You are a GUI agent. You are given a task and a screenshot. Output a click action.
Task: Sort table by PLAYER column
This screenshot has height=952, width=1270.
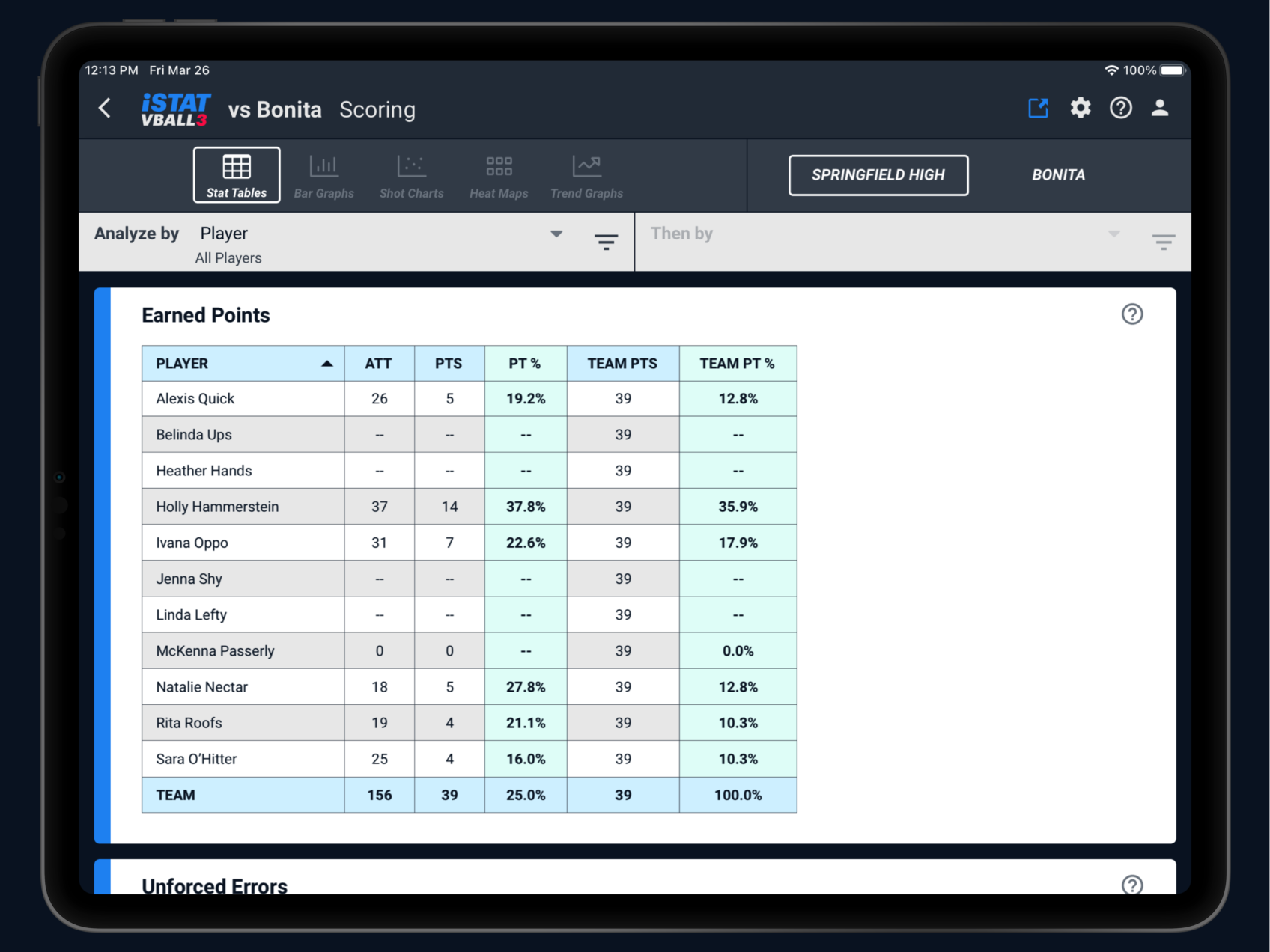click(x=243, y=364)
